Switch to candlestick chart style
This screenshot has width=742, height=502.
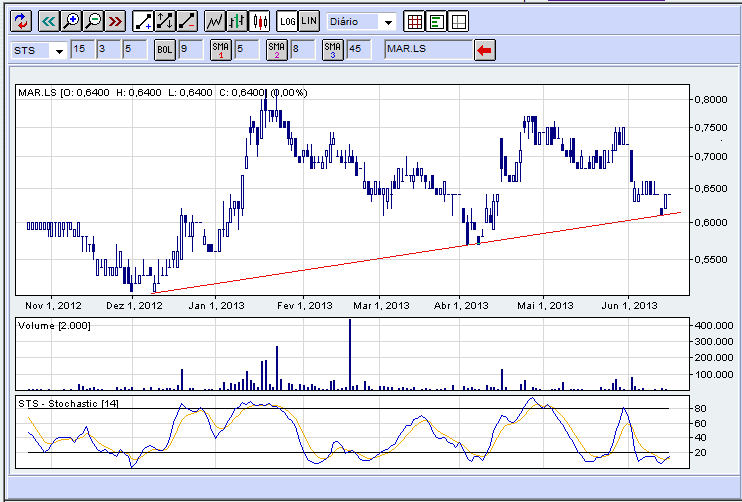click(x=259, y=21)
